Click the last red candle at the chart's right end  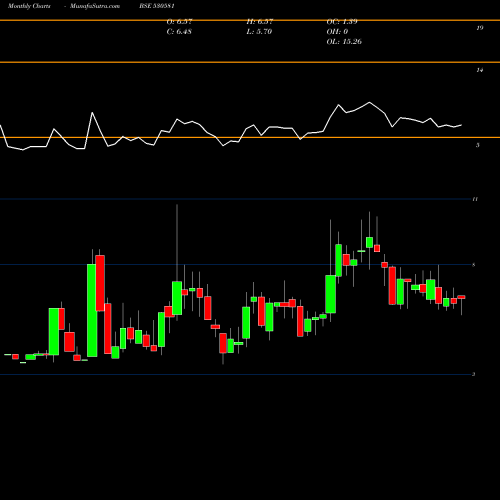pyautogui.click(x=461, y=297)
